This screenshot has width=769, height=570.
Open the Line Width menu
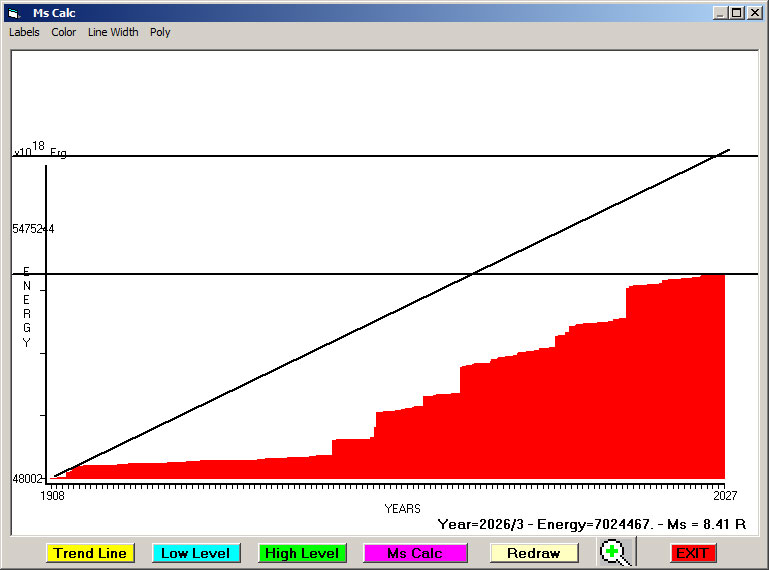(x=113, y=32)
